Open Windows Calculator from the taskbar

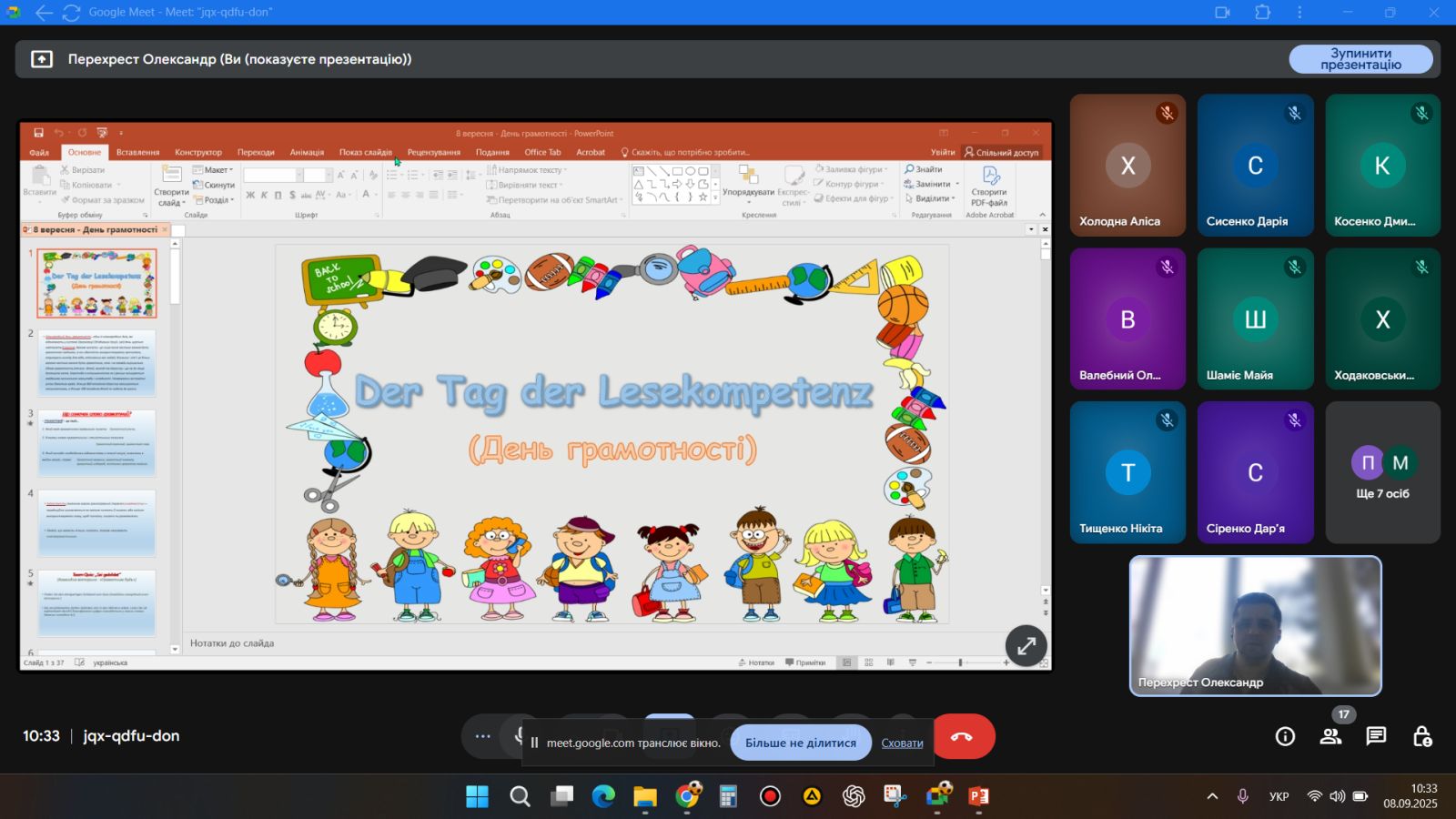pos(728,796)
